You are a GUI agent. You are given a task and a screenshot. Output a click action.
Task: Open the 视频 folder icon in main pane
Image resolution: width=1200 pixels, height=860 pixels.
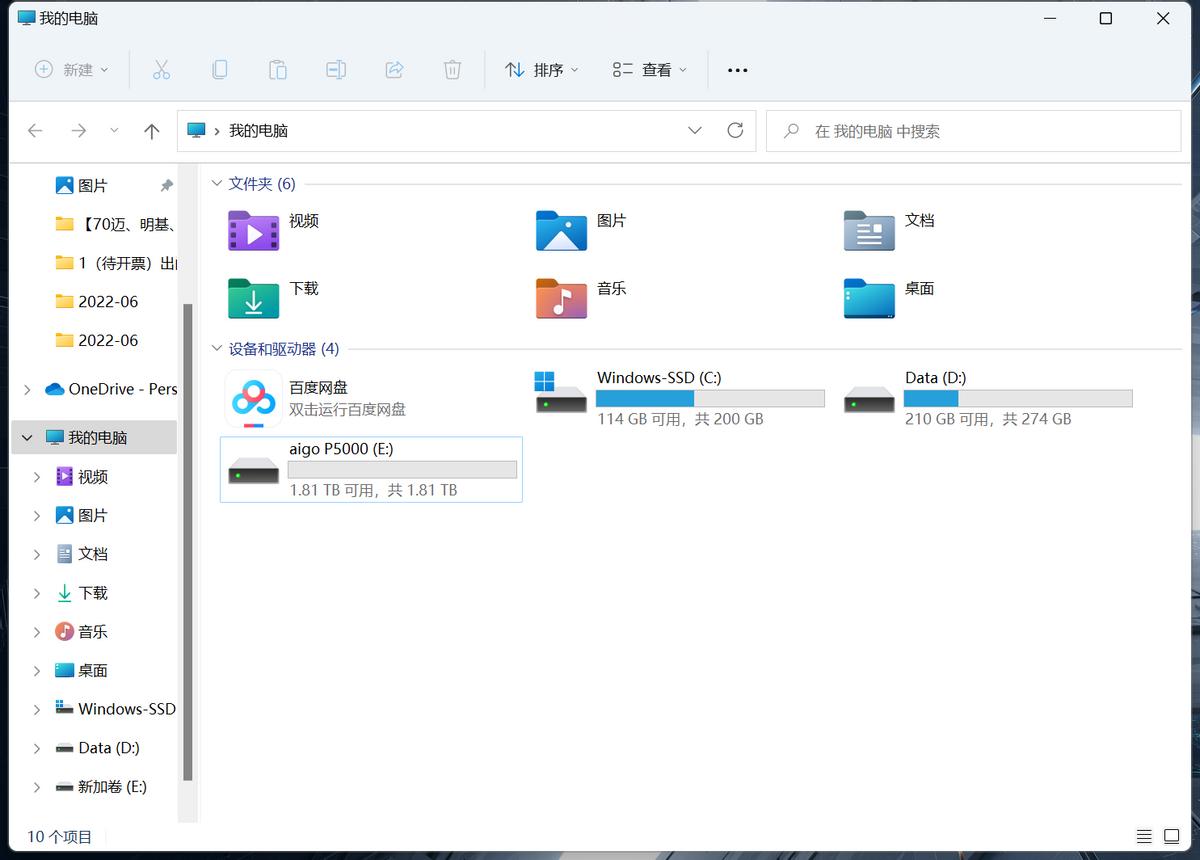pos(254,230)
